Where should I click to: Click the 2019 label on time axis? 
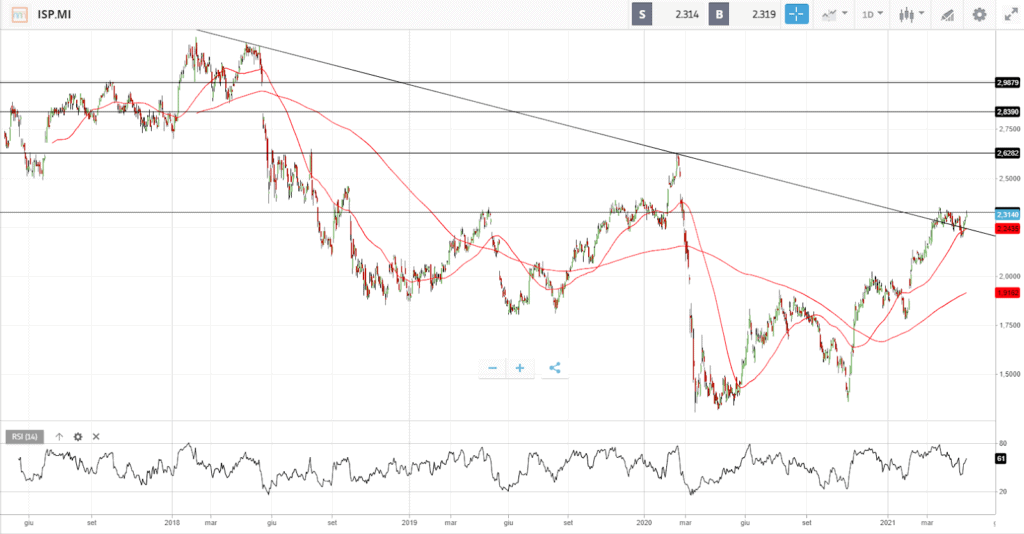pos(409,523)
